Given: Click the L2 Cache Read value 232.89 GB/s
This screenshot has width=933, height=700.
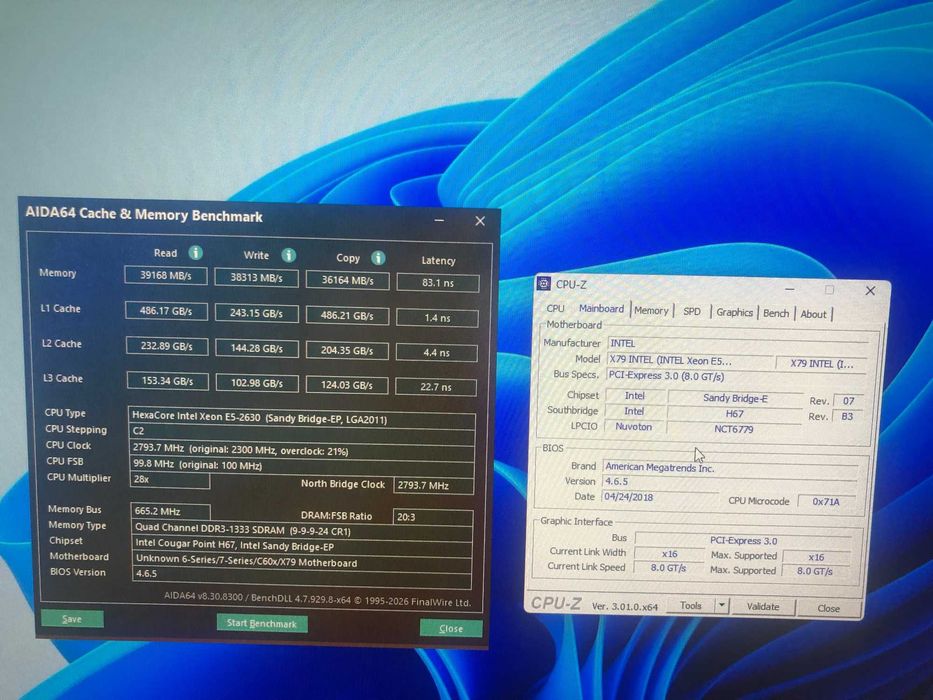Looking at the screenshot, I should click(167, 346).
